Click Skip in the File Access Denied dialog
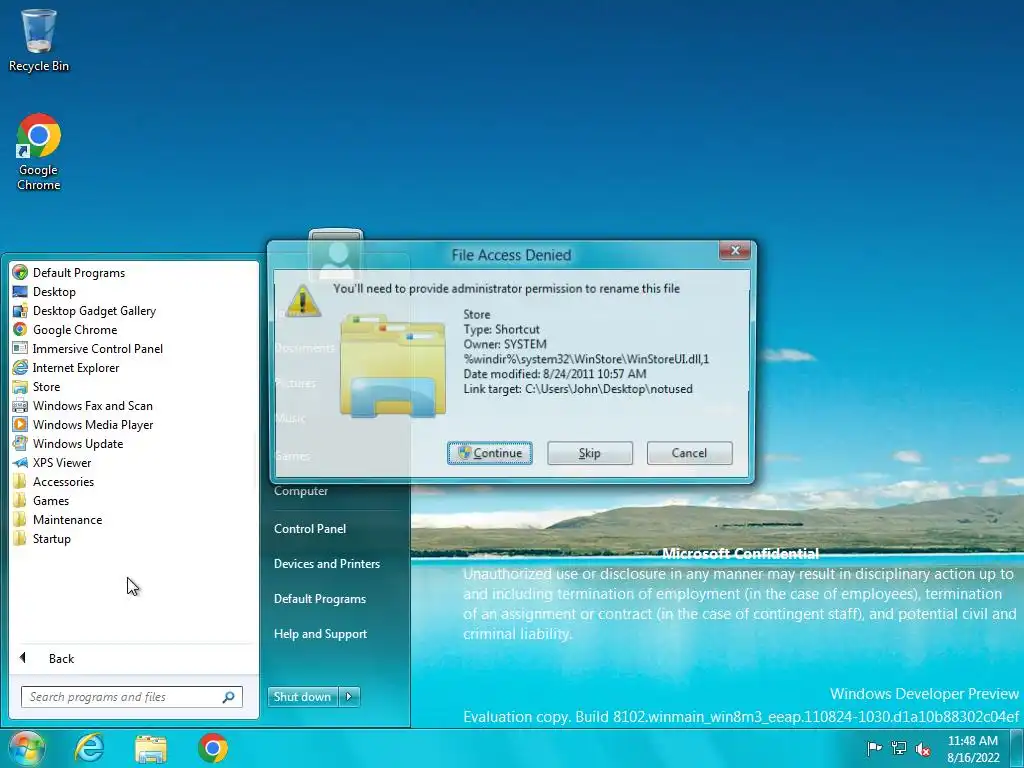This screenshot has height=768, width=1024. (x=590, y=453)
